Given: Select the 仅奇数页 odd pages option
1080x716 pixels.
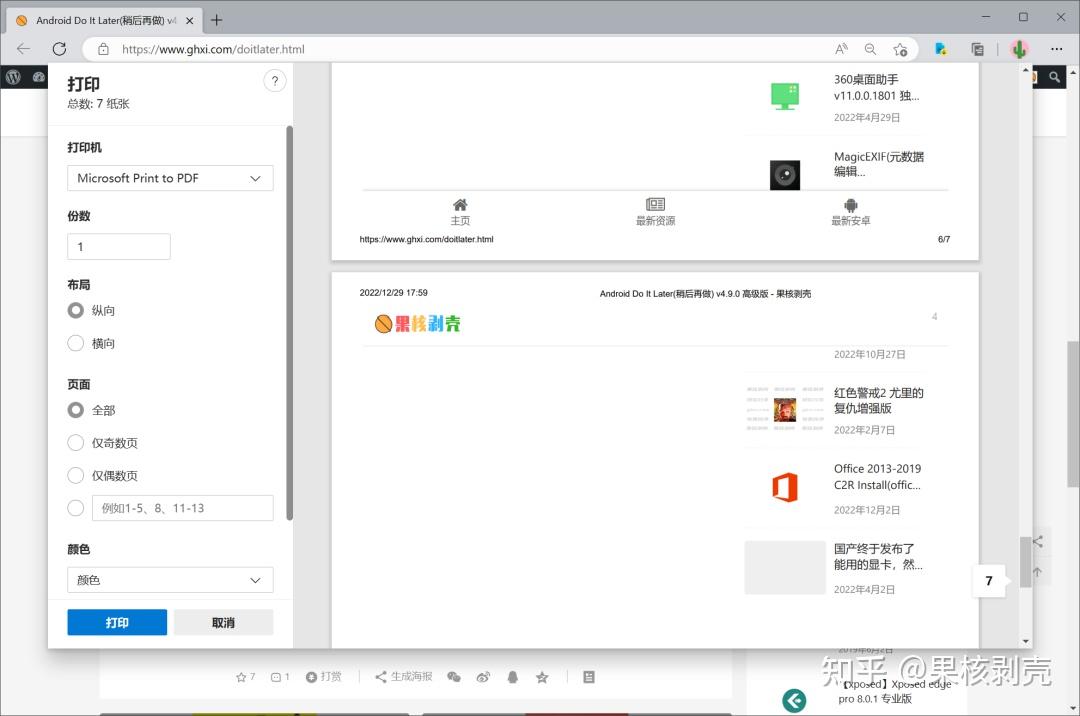Looking at the screenshot, I should [x=75, y=443].
